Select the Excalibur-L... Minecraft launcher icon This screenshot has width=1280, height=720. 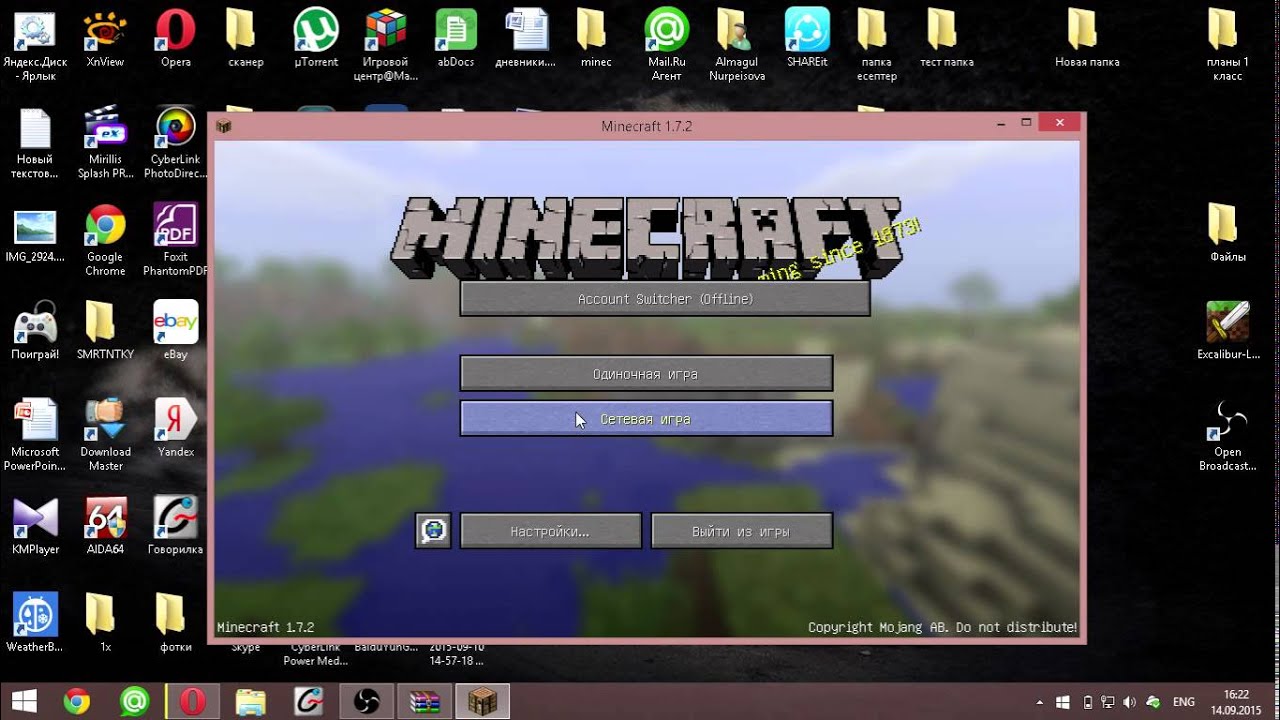pos(1227,331)
